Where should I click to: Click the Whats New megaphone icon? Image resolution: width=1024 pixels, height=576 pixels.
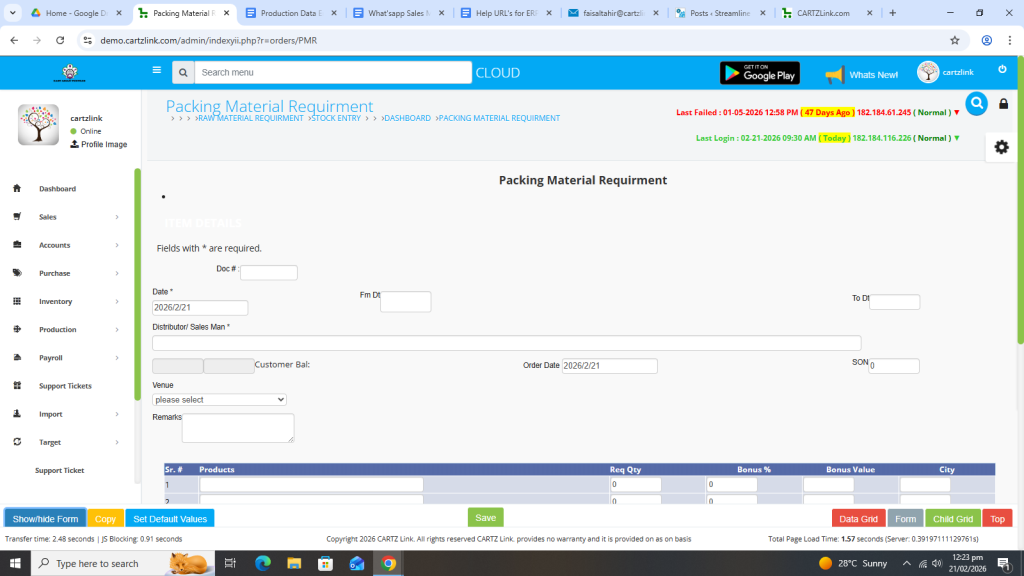pyautogui.click(x=835, y=74)
